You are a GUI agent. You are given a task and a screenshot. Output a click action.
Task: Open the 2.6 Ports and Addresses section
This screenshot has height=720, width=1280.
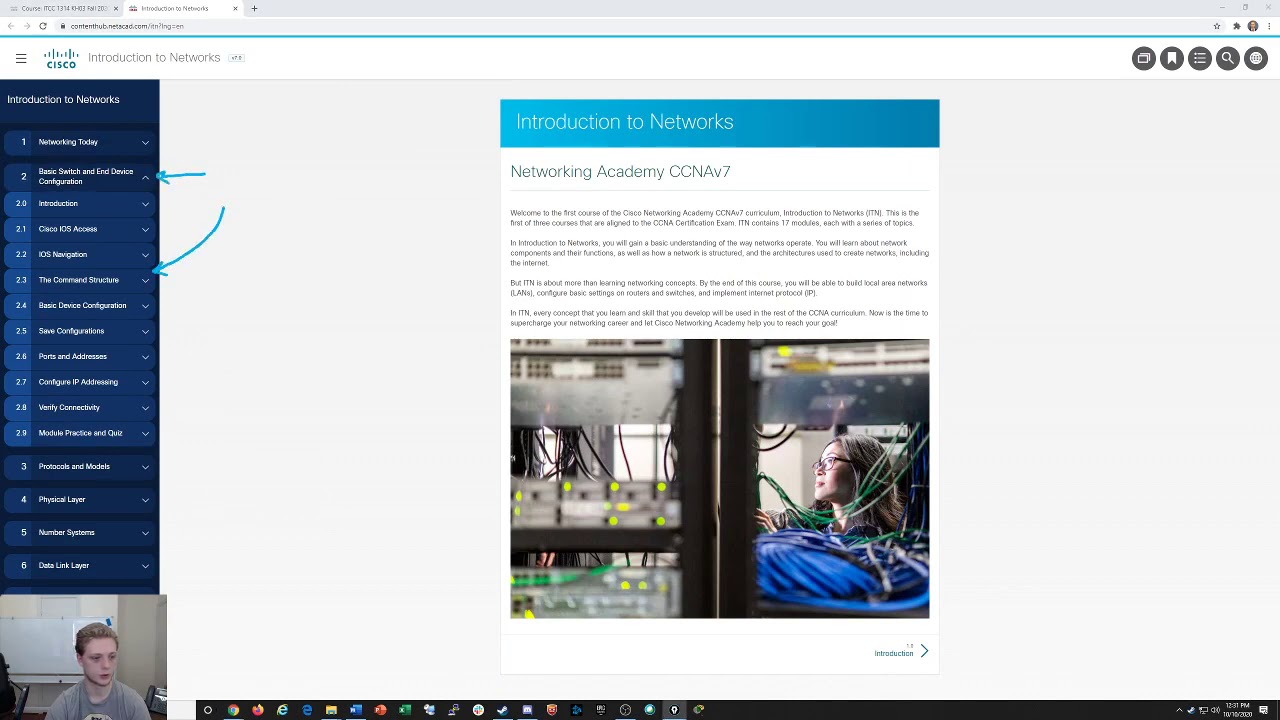pos(79,356)
